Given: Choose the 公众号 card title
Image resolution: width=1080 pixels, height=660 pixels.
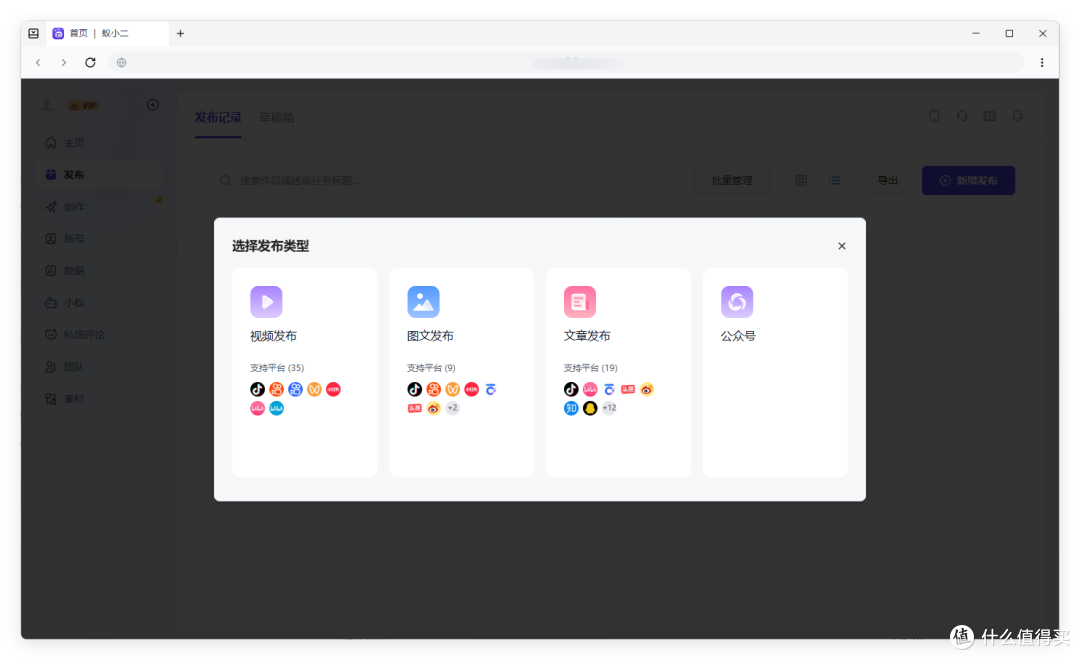Looking at the screenshot, I should click(x=738, y=336).
